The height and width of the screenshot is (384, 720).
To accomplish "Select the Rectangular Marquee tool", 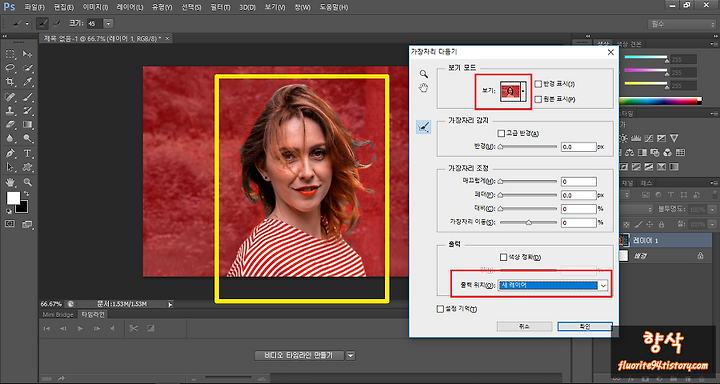I will (10, 54).
